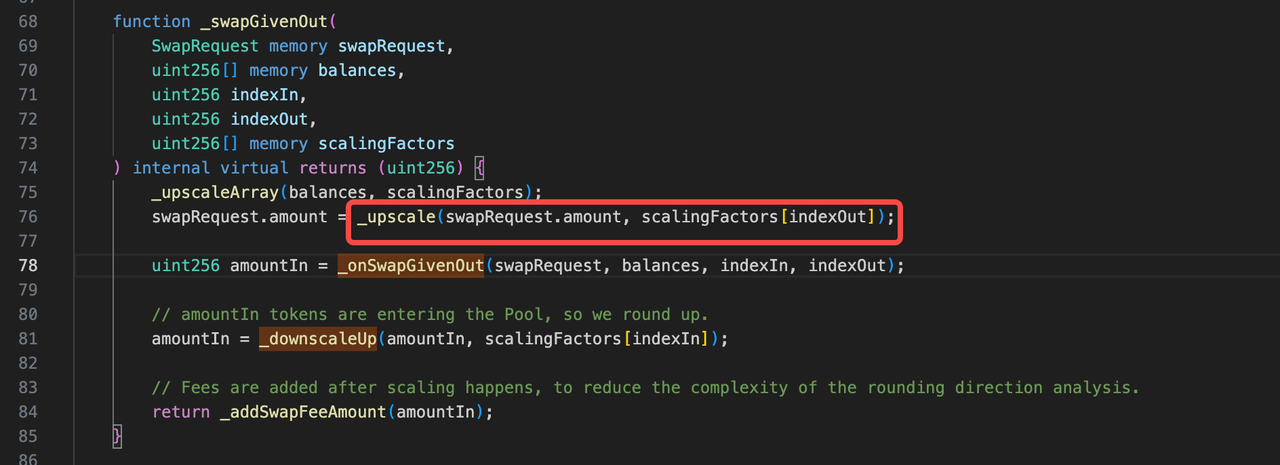Click the _upscaleArray function call
This screenshot has width=1280, height=465.
[214, 192]
